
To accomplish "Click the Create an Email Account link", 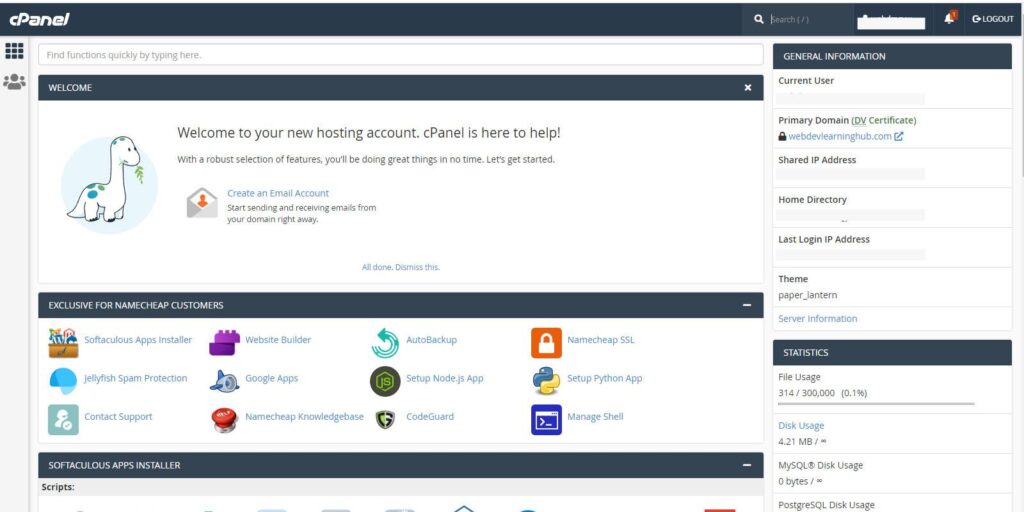I will click(278, 193).
